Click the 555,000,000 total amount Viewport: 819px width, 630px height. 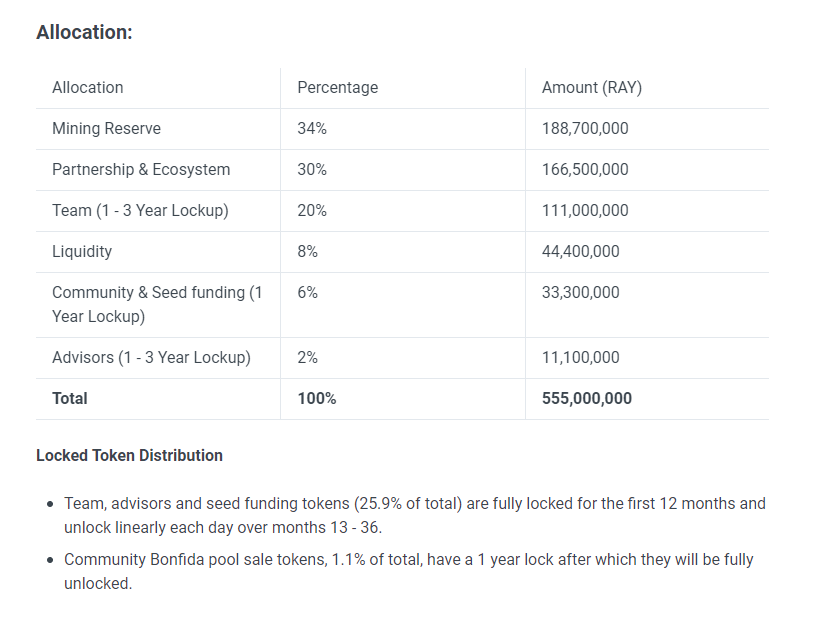[x=587, y=399]
